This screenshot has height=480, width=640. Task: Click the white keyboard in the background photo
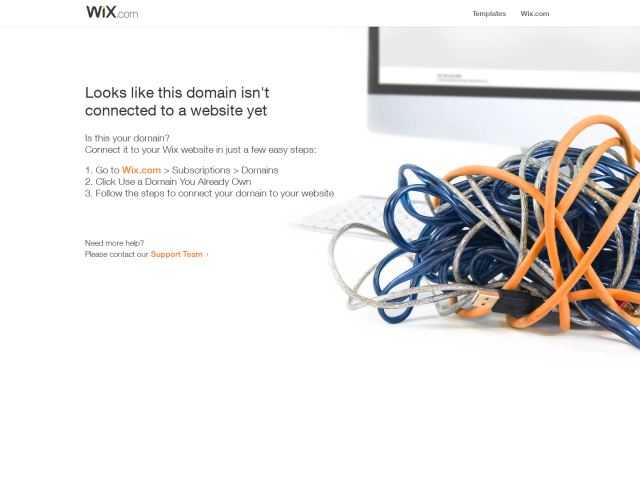coord(351,216)
